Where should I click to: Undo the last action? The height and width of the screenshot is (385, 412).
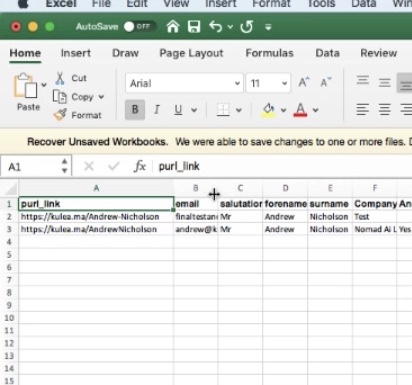click(x=216, y=27)
